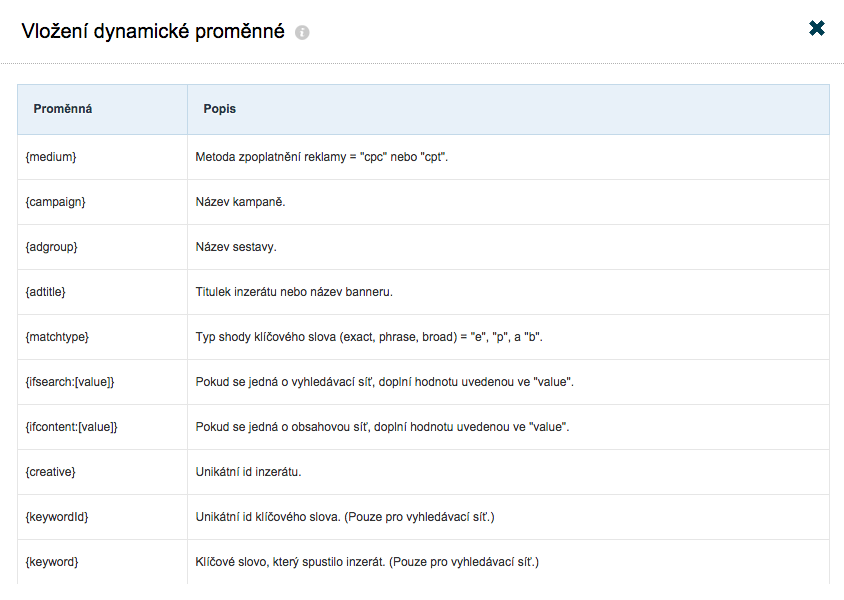Click the Popis column header

(x=220, y=109)
